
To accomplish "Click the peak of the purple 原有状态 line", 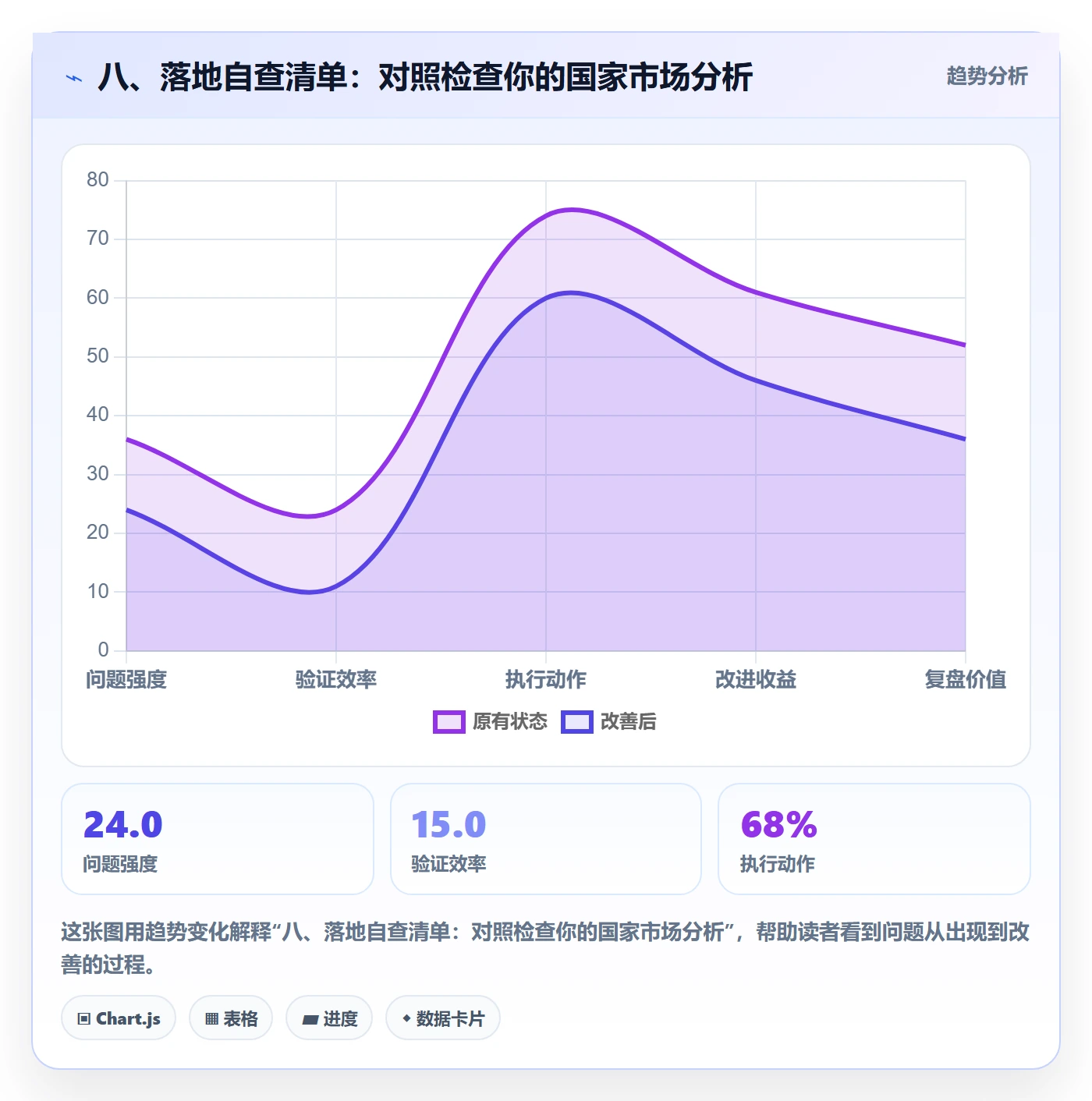I will (572, 209).
